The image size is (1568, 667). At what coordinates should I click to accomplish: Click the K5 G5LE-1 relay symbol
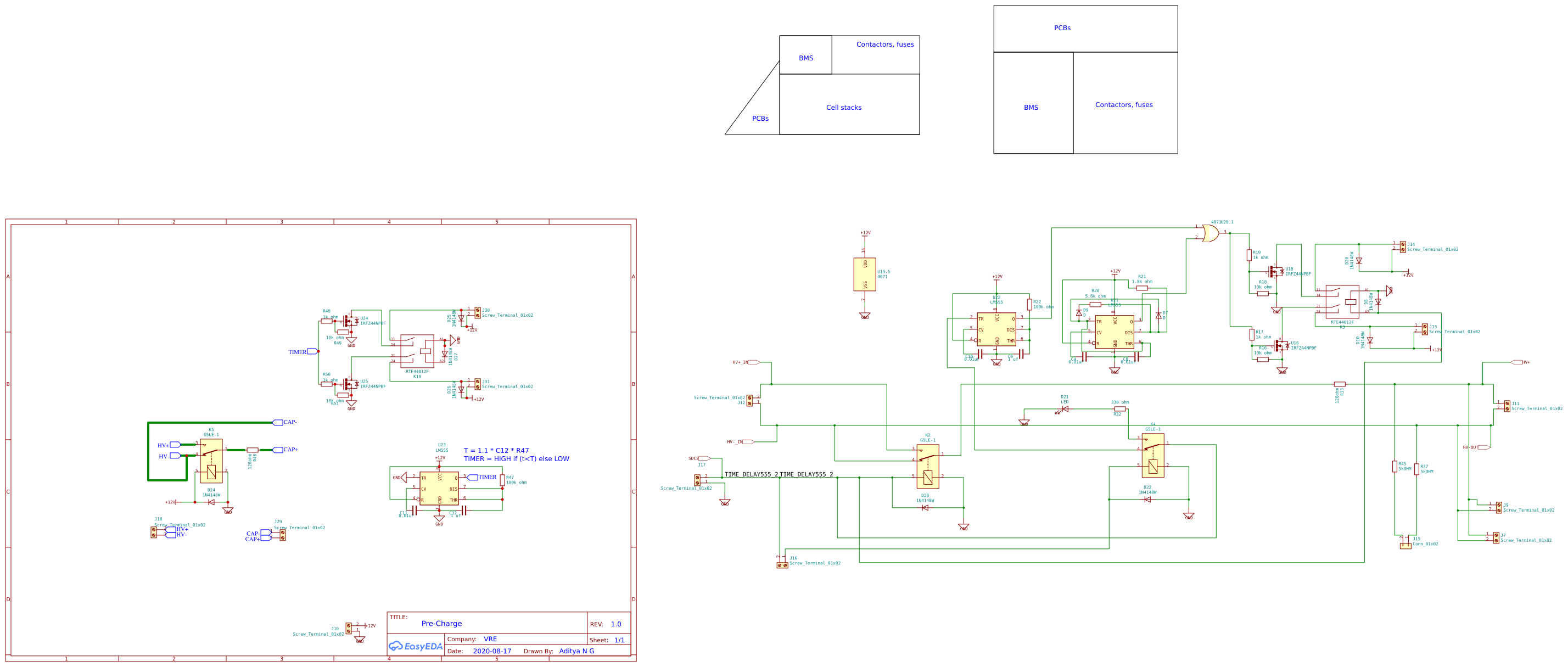(211, 461)
